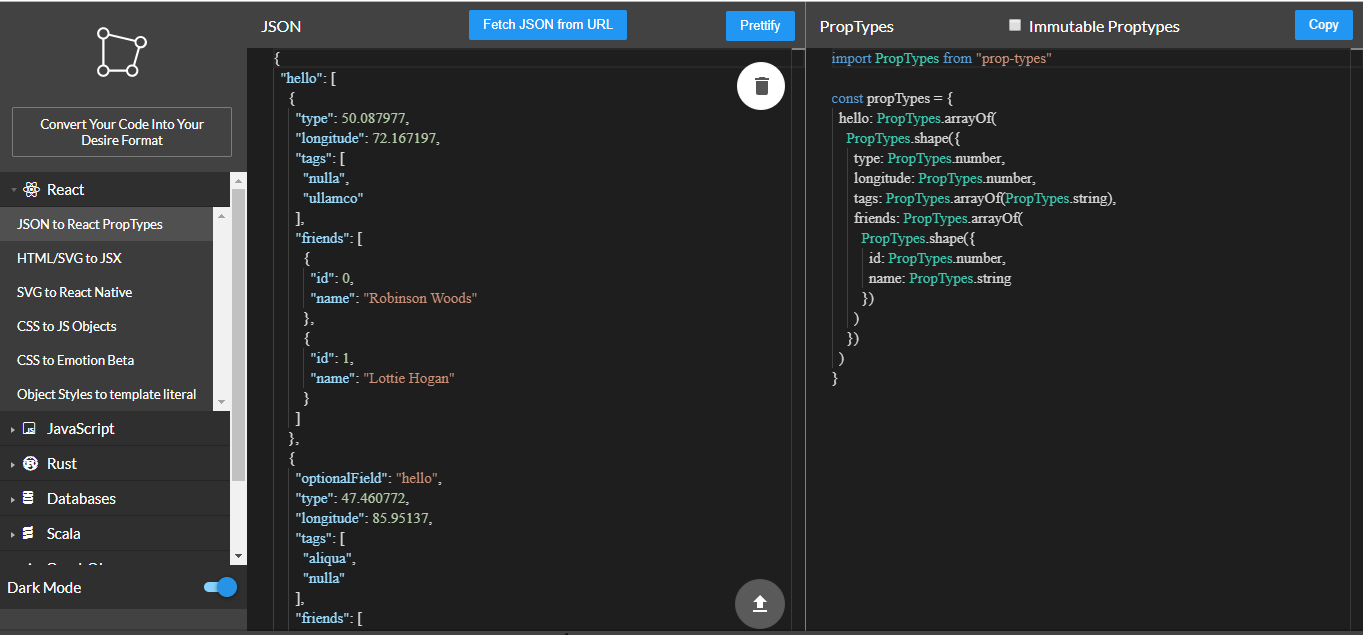This screenshot has width=1363, height=635.
Task: Click the "aliqua" tag string
Action: tap(329, 558)
